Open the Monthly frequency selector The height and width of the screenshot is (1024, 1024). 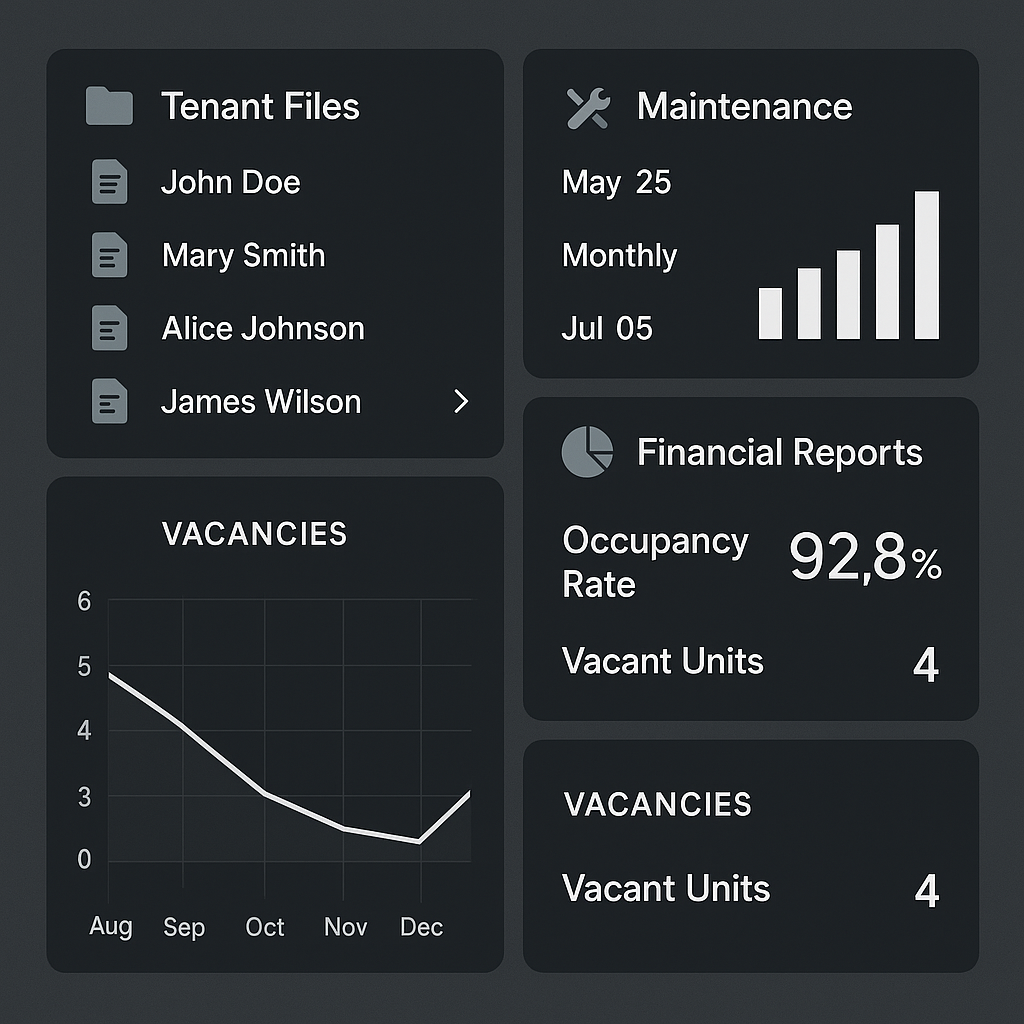coord(619,255)
